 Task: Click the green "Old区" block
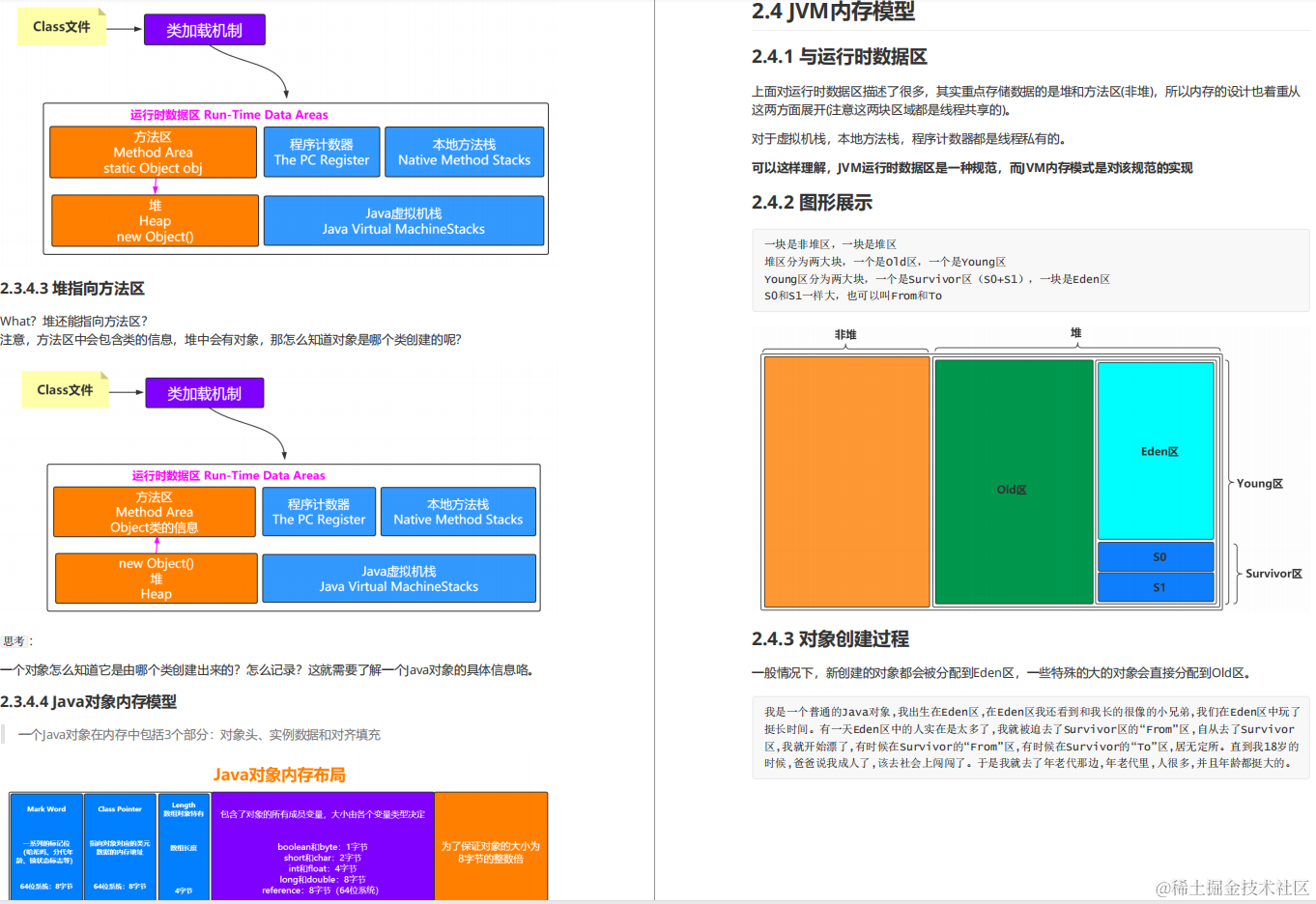pos(1011,490)
